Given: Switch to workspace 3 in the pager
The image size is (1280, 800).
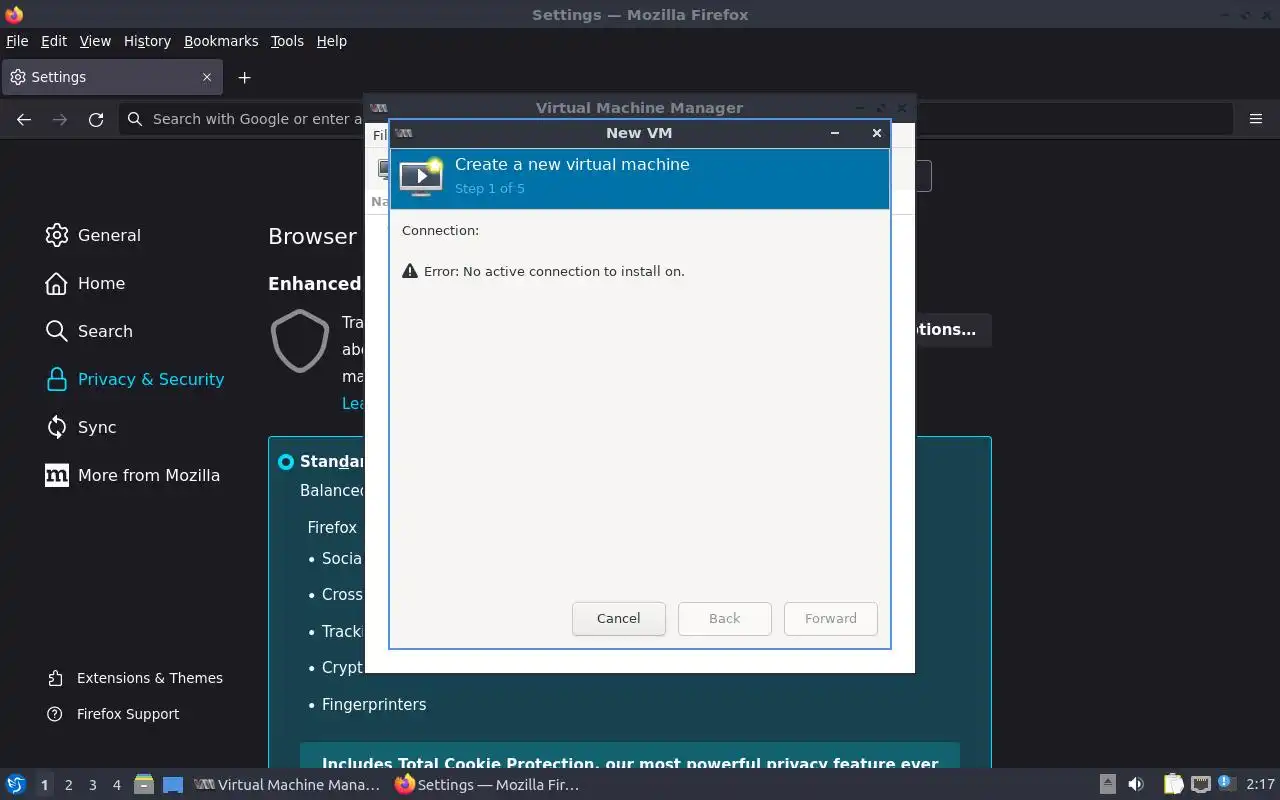Looking at the screenshot, I should pyautogui.click(x=92, y=785).
